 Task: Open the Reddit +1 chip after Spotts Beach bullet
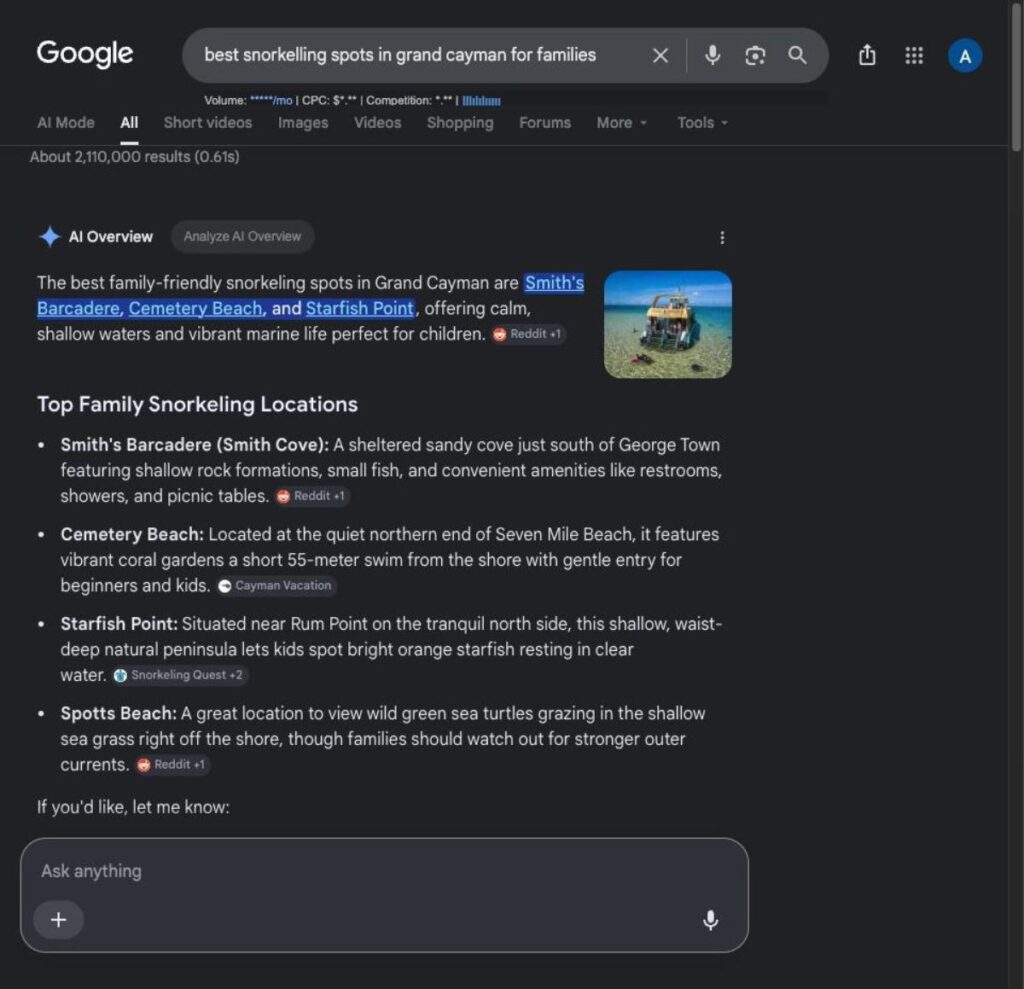(172, 765)
